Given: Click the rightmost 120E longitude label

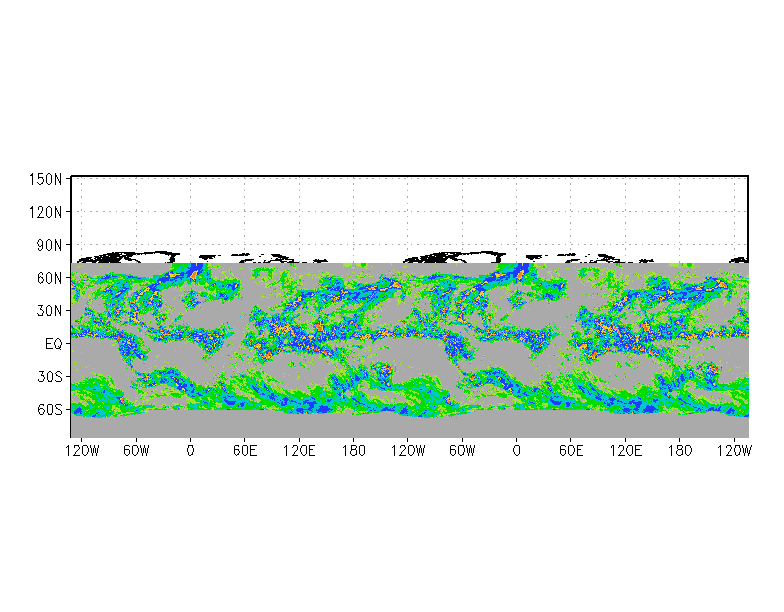Looking at the screenshot, I should [626, 451].
